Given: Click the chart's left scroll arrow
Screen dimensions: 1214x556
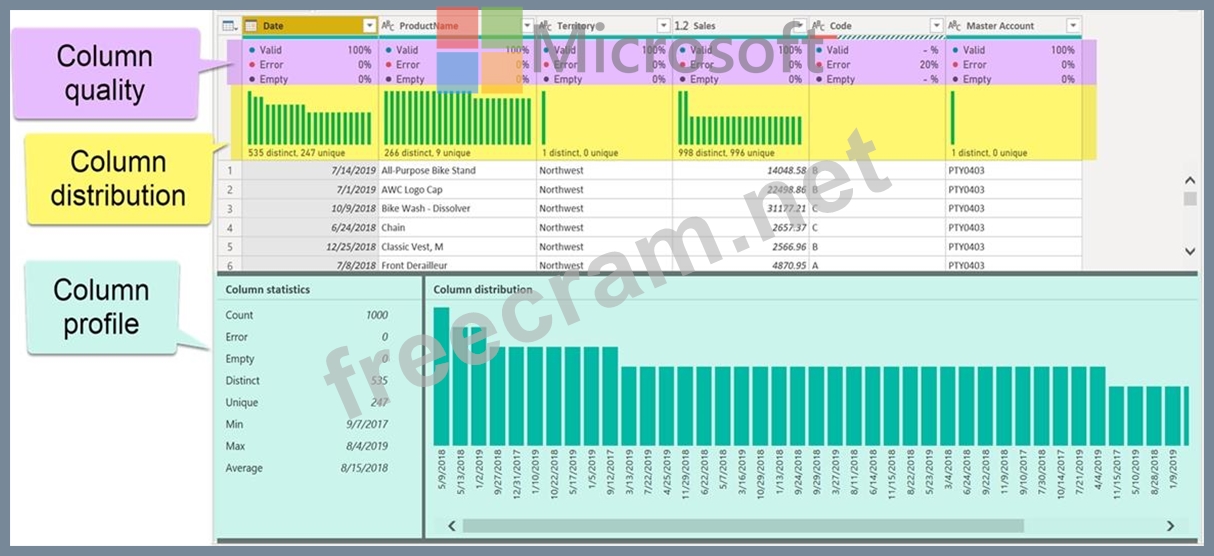Looking at the screenshot, I should pos(451,525).
